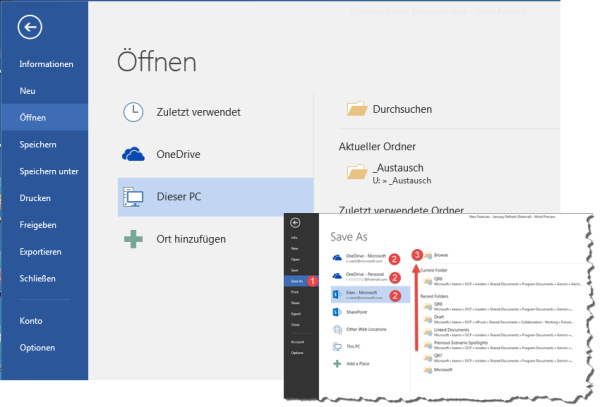
Task: Click Schließen in the blue sidebar
Action: (38, 278)
